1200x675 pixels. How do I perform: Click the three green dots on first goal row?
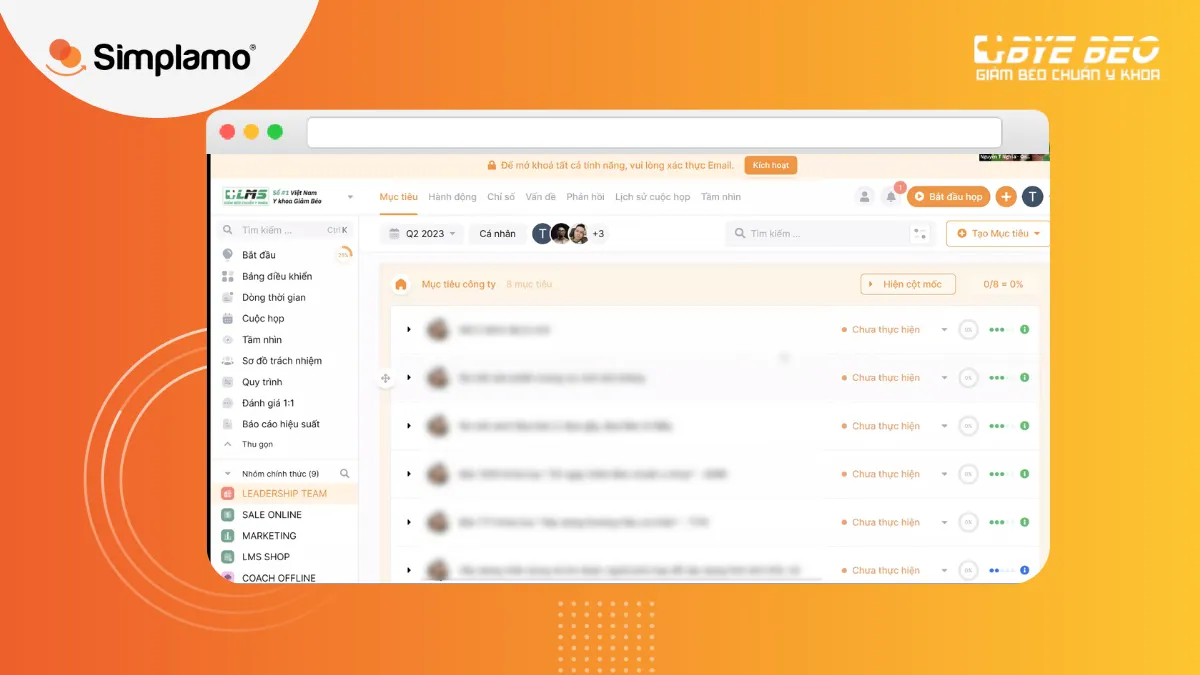pyautogui.click(x=997, y=329)
